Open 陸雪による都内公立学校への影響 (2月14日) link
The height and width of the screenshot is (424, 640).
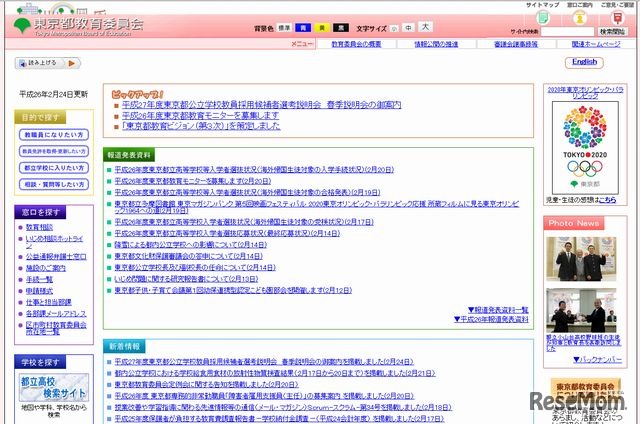tap(191, 245)
